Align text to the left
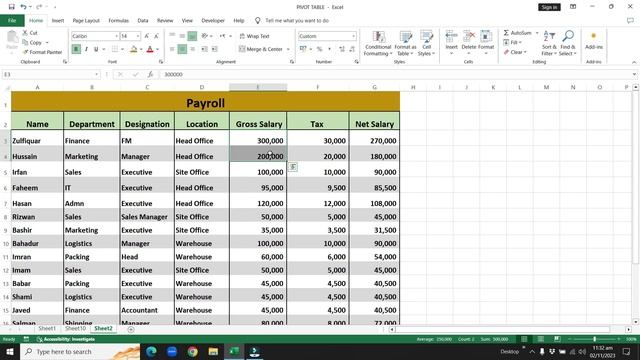Image resolution: width=640 pixels, height=360 pixels. [x=172, y=49]
